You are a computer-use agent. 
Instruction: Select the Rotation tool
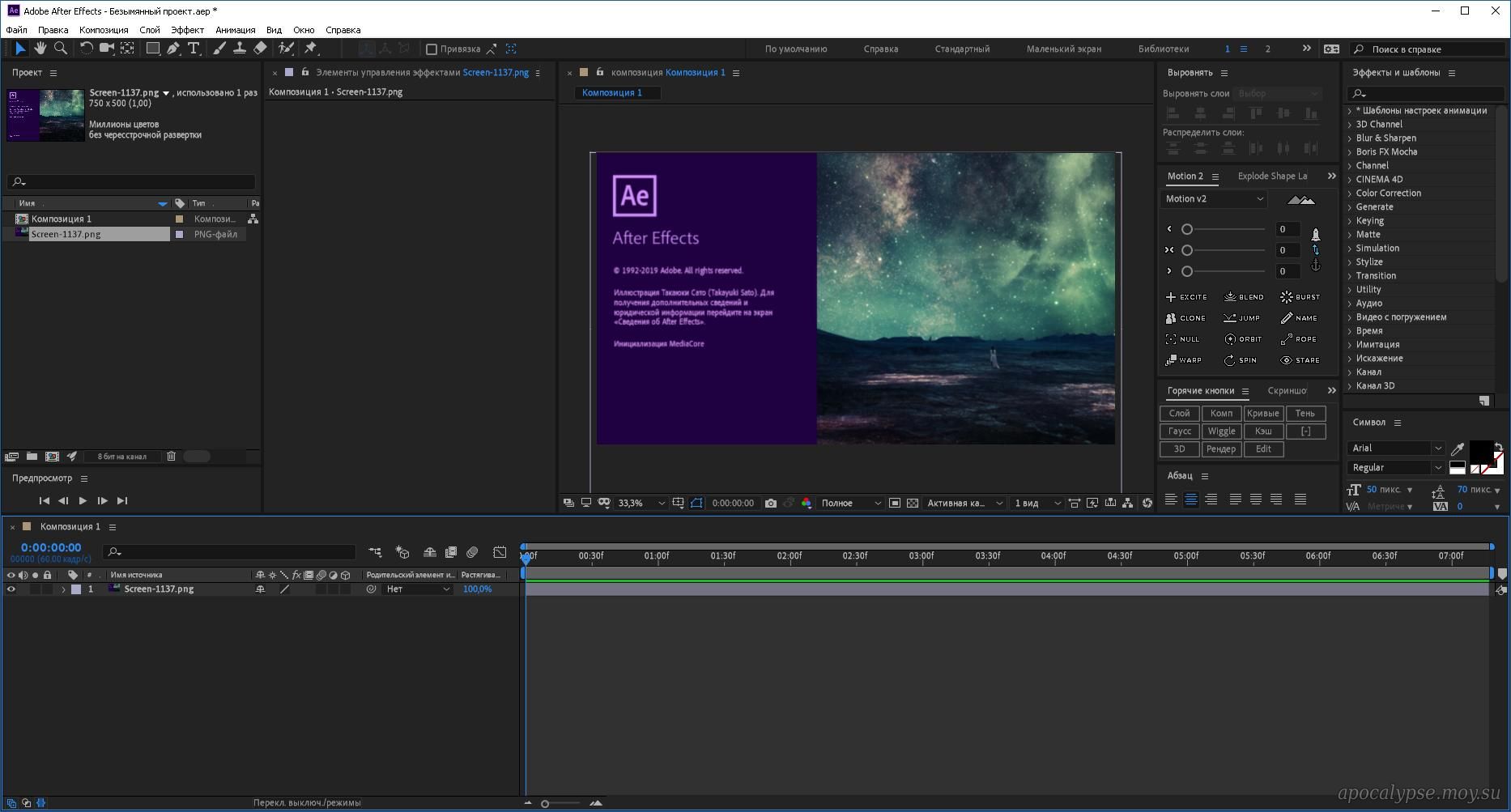(86, 49)
